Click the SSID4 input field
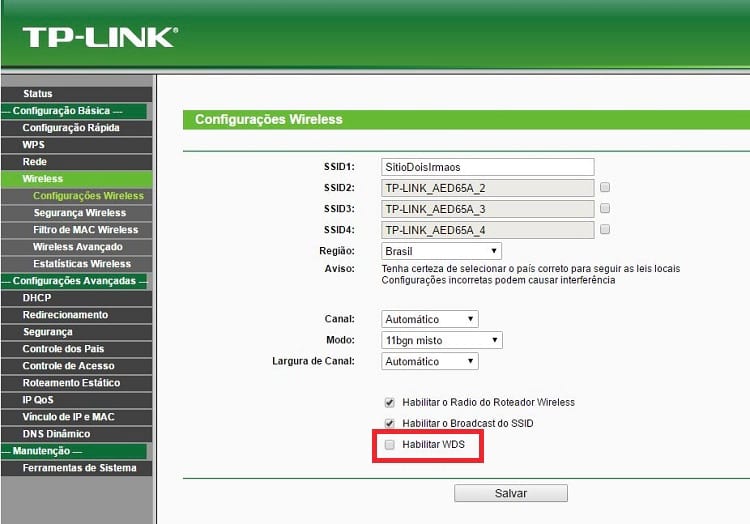Image resolution: width=750 pixels, height=524 pixels. 487,230
